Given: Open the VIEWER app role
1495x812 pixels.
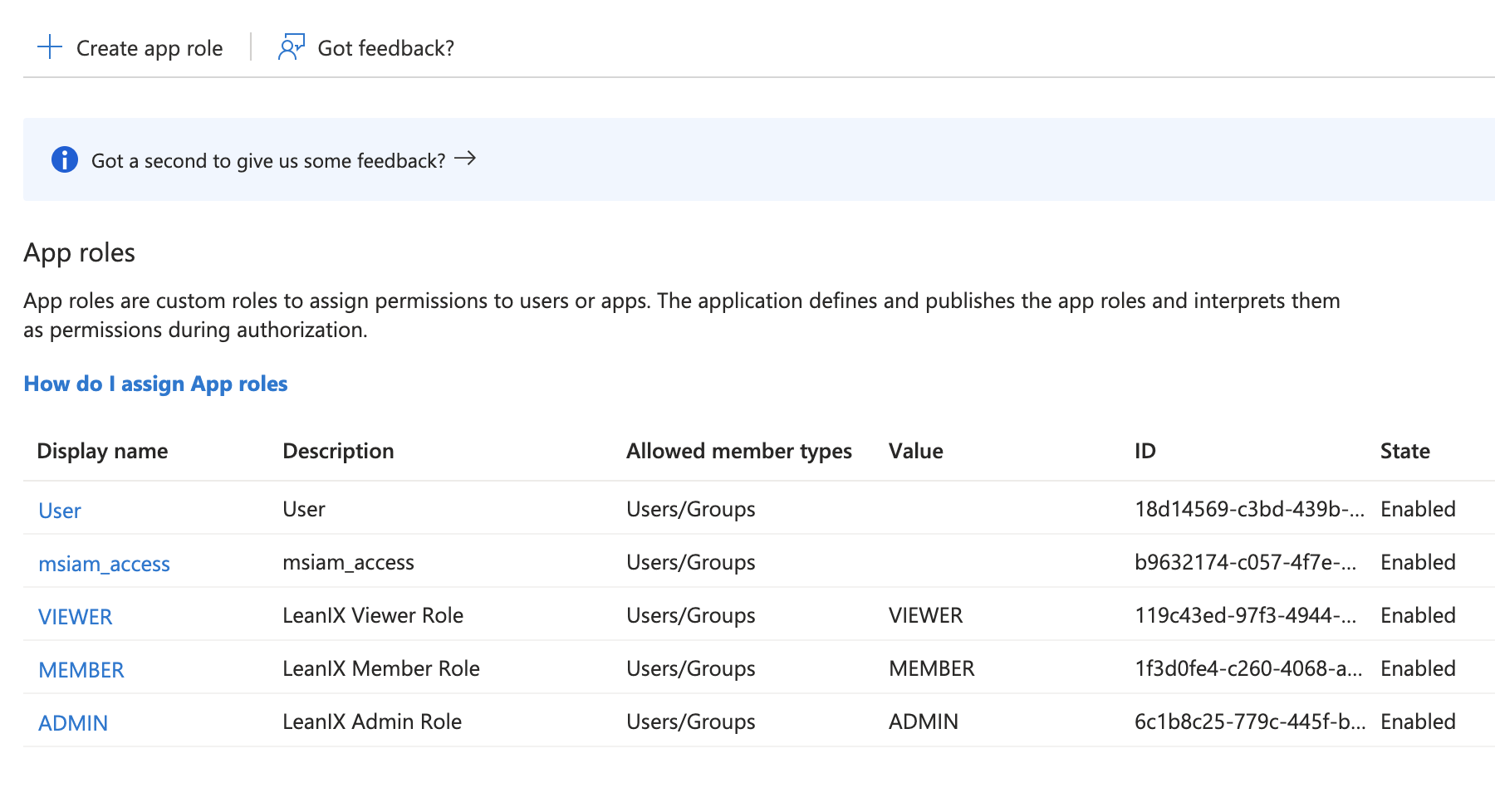Looking at the screenshot, I should click(75, 617).
